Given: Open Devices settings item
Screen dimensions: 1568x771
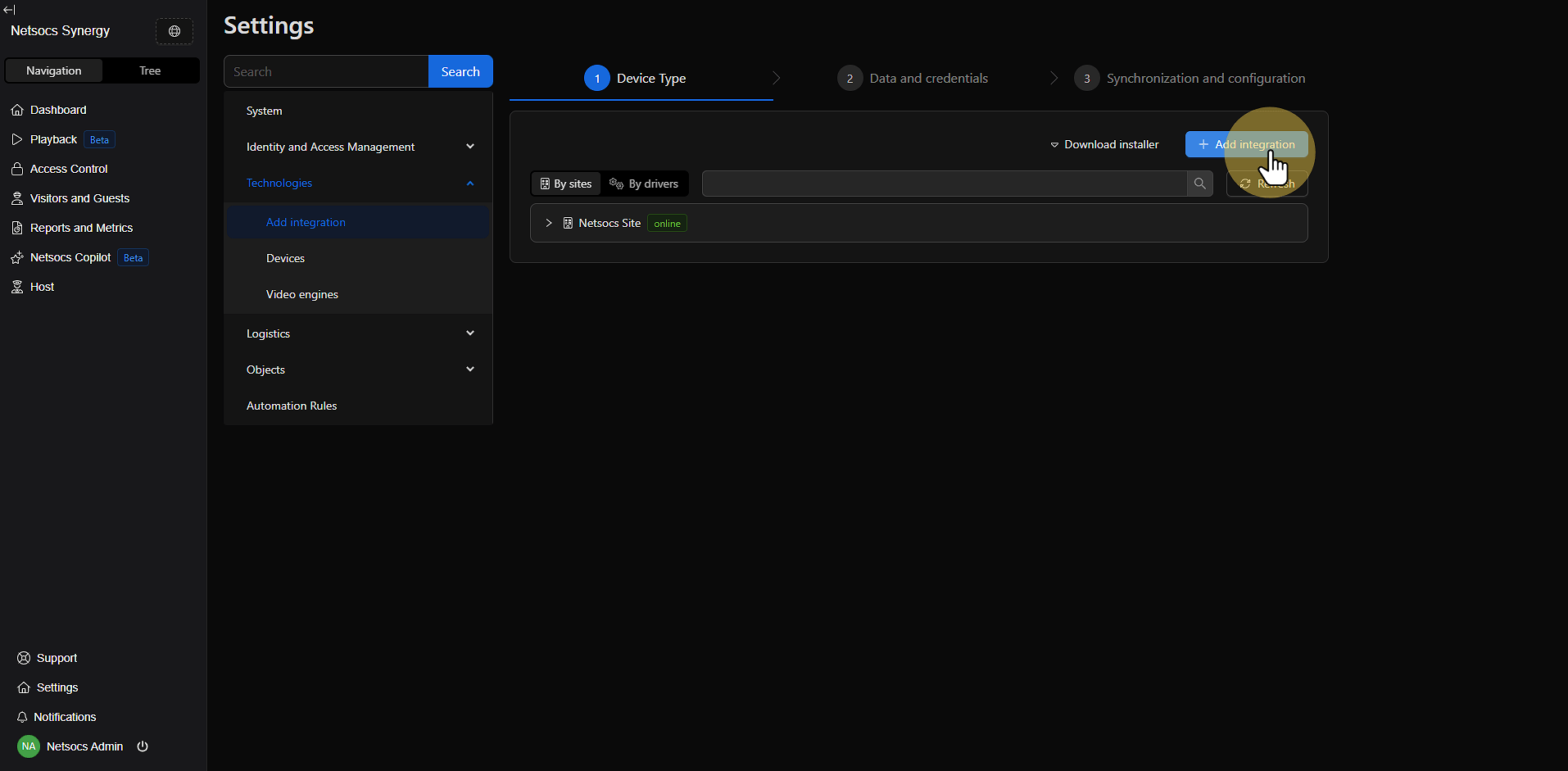Looking at the screenshot, I should 285,258.
